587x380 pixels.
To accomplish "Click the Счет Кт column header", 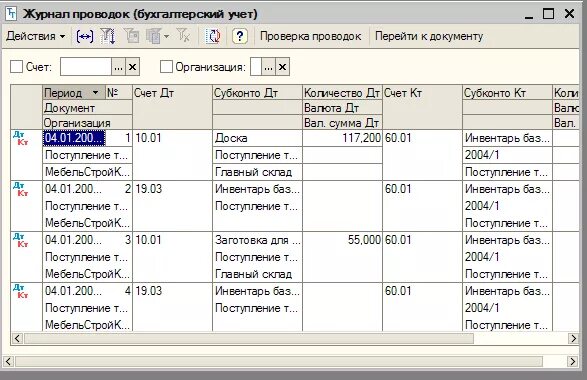I will click(x=422, y=107).
